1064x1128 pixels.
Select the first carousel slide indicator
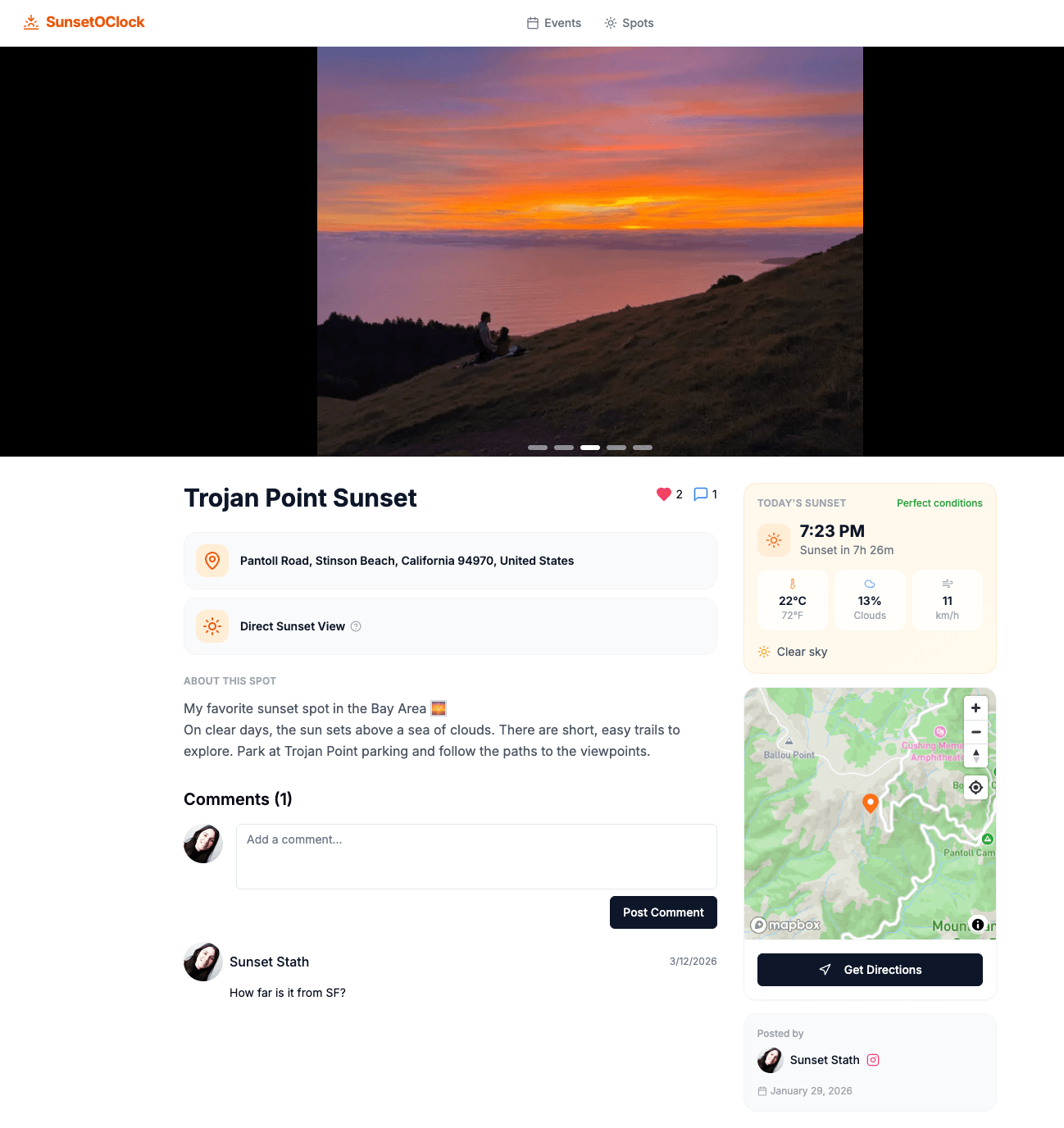(x=538, y=448)
